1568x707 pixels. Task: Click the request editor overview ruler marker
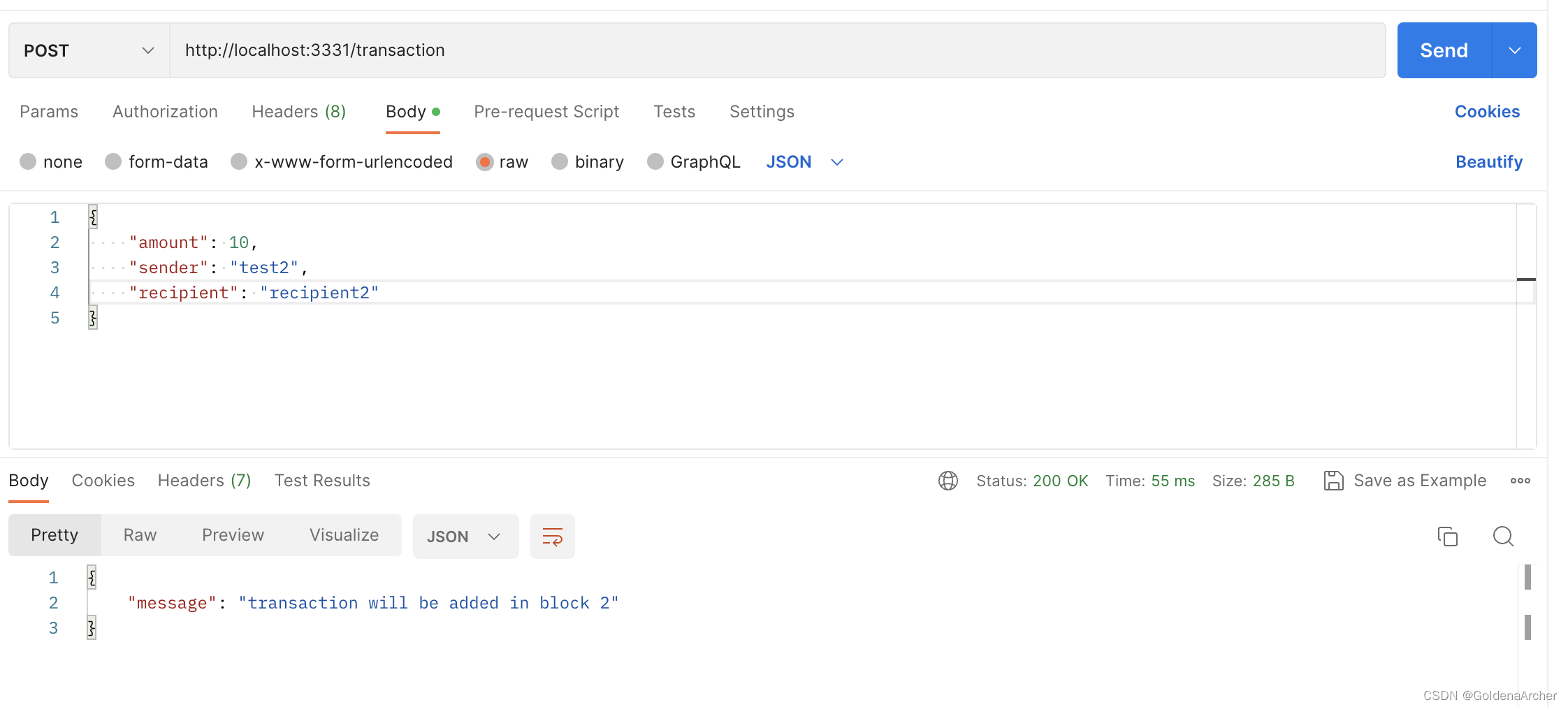1526,279
